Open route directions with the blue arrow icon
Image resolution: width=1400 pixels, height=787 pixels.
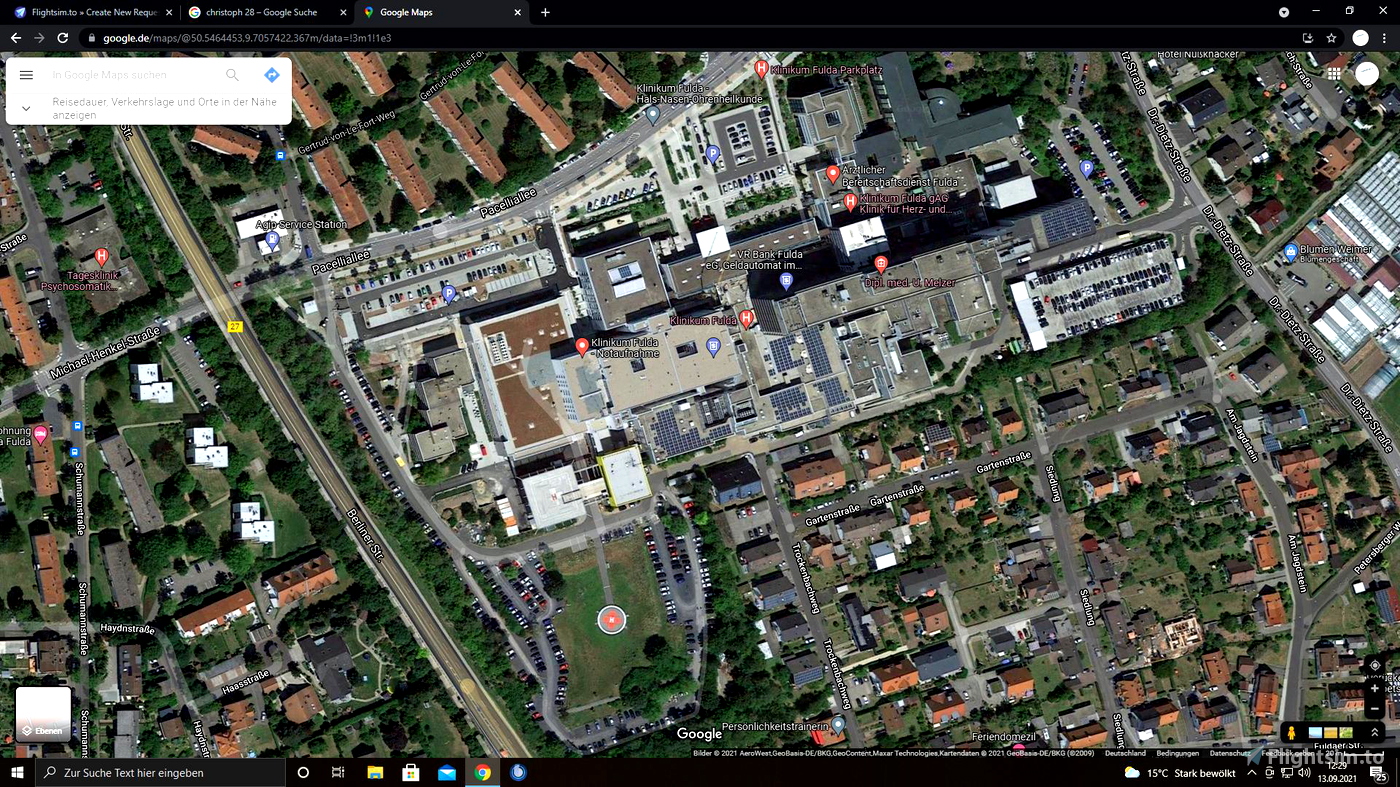click(x=271, y=75)
